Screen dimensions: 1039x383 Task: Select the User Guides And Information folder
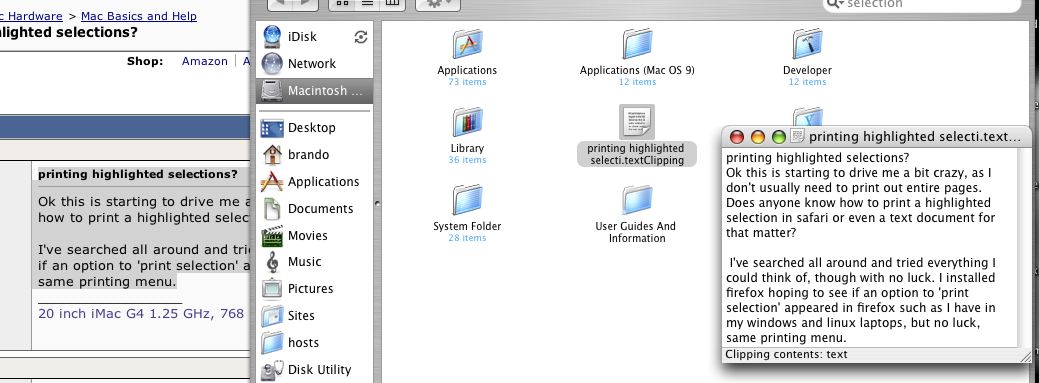pyautogui.click(x=637, y=201)
